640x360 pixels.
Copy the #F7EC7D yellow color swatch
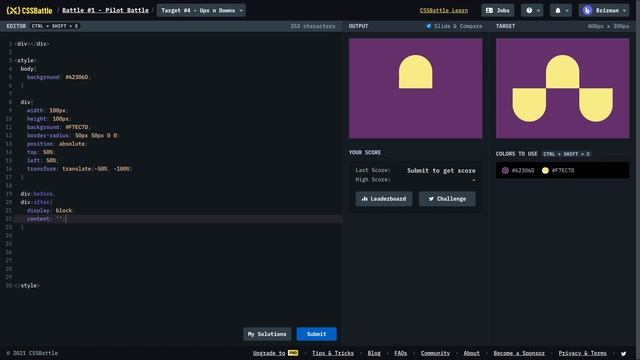tap(558, 170)
